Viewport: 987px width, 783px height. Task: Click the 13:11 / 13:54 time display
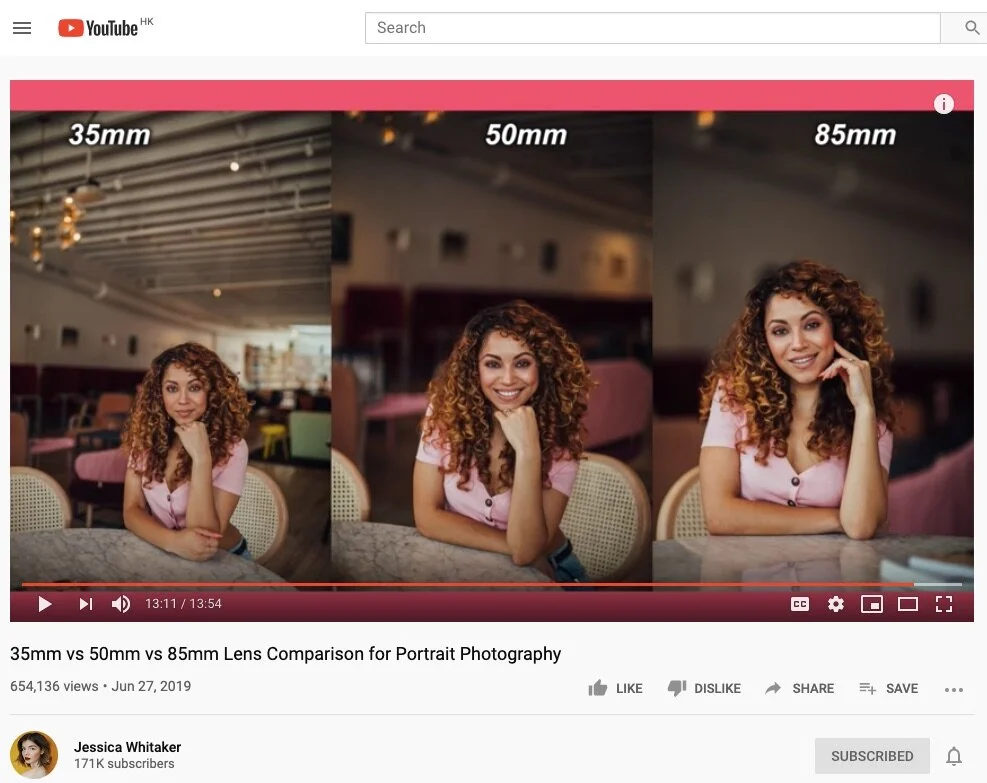tap(183, 604)
